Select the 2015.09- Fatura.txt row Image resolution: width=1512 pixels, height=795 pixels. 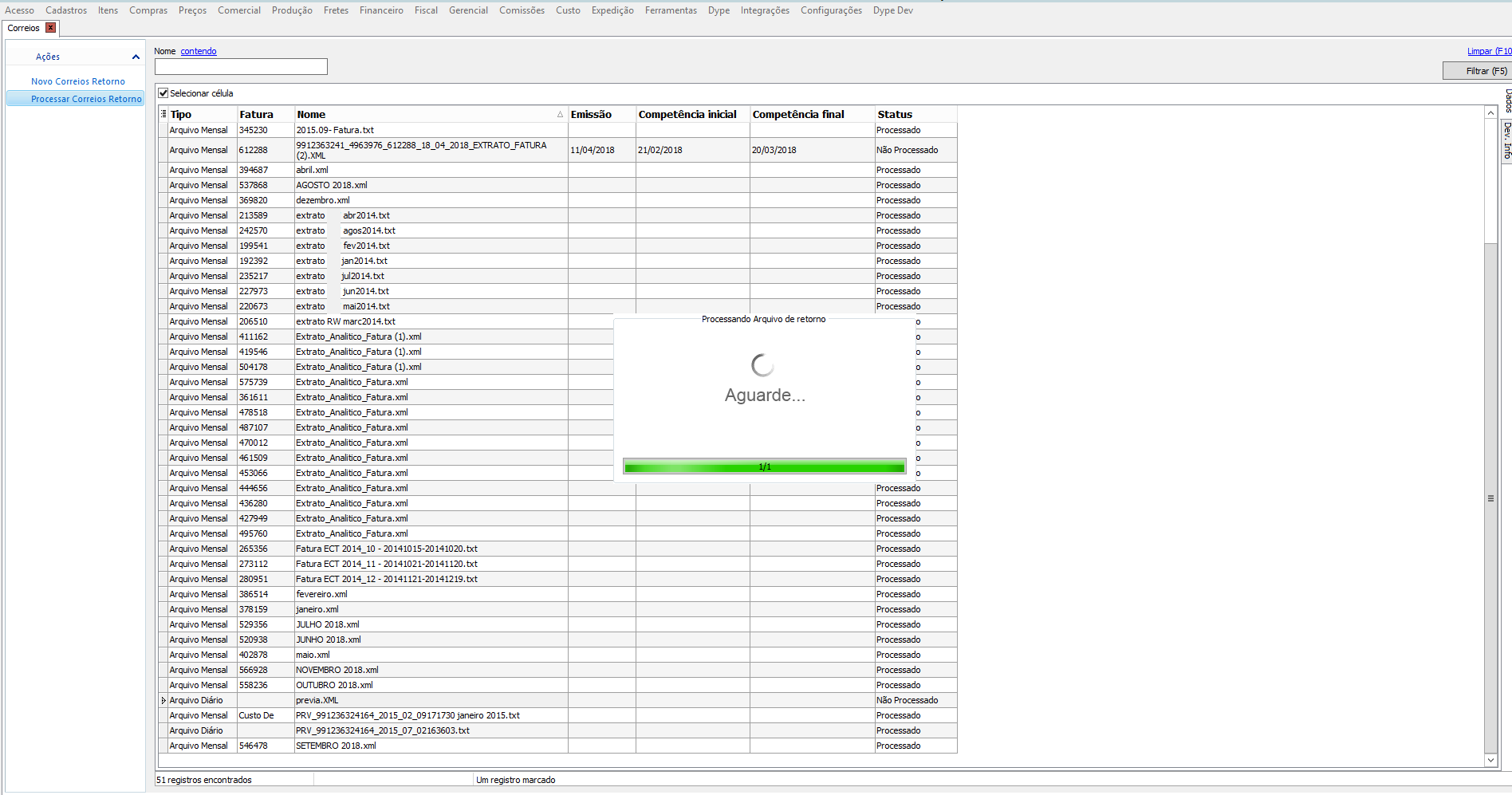tap(558, 130)
